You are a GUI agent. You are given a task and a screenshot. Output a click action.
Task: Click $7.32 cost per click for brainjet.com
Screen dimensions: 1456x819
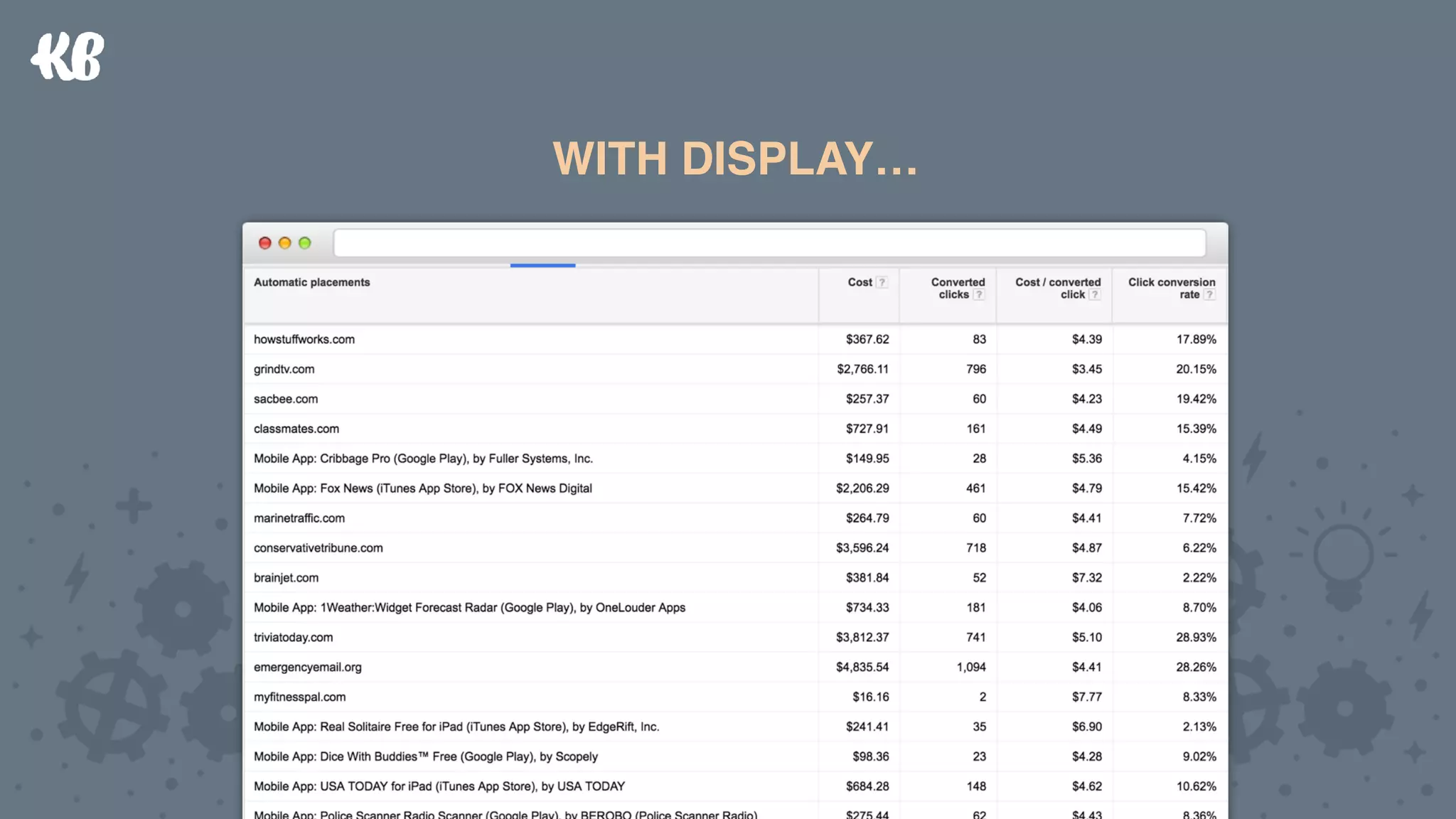[1087, 578]
